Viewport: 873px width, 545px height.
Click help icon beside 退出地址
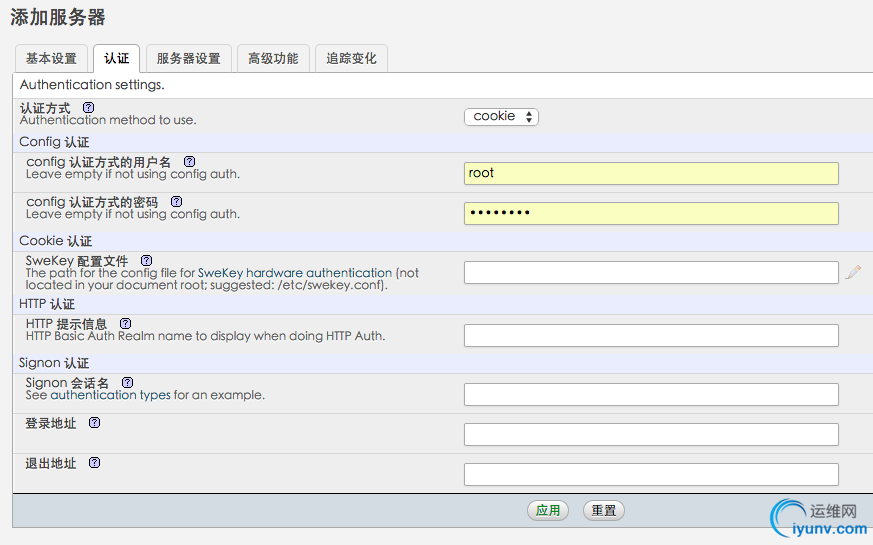(95, 463)
